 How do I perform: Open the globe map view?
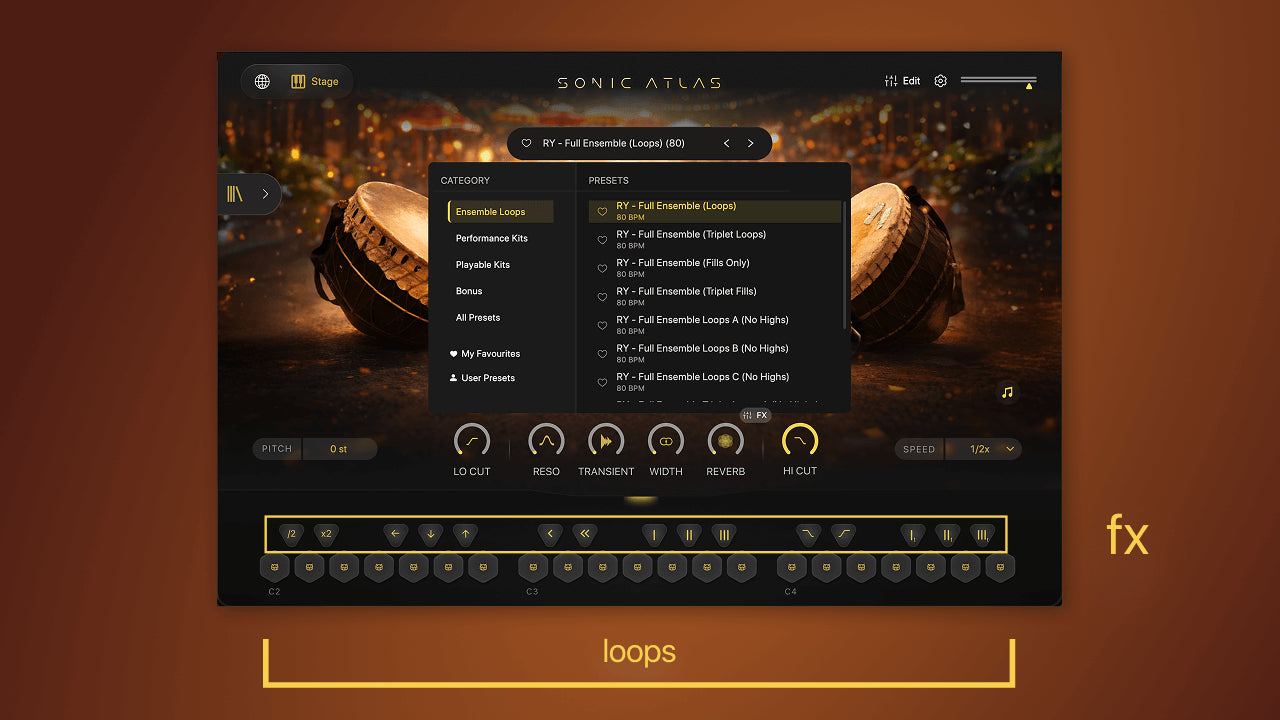tap(262, 82)
